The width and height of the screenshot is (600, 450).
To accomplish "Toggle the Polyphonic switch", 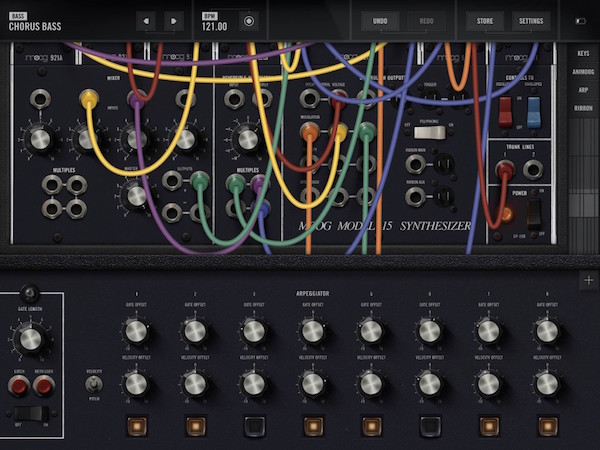I will tap(430, 133).
